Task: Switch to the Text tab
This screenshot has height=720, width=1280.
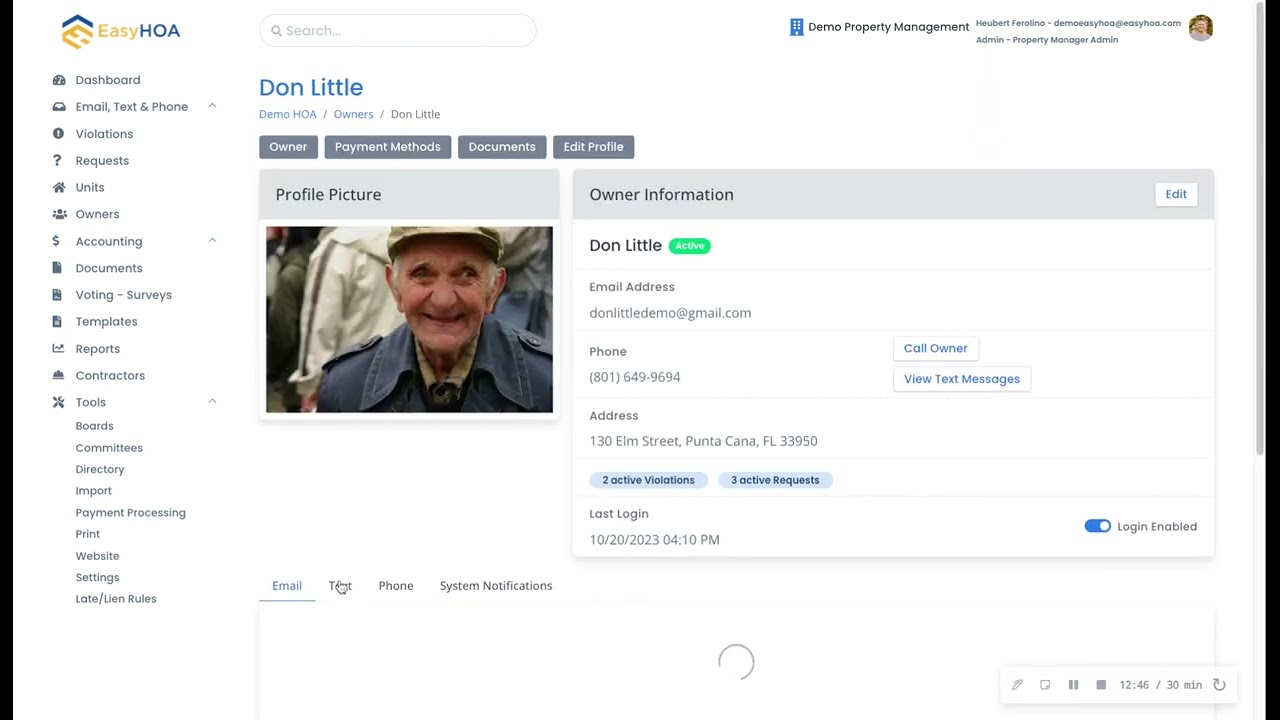Action: click(340, 586)
